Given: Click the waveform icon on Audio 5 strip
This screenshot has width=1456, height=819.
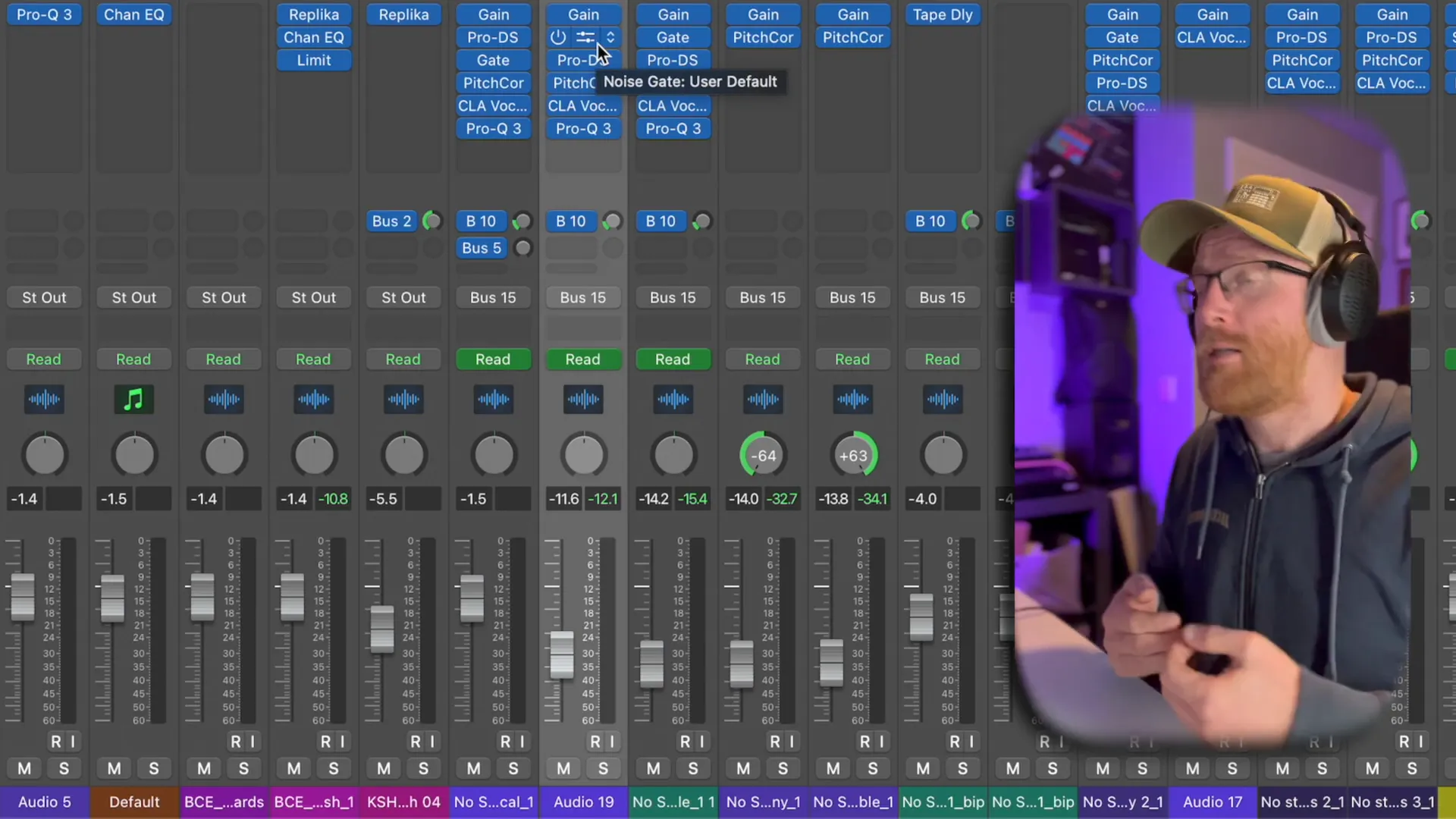Looking at the screenshot, I should (44, 399).
